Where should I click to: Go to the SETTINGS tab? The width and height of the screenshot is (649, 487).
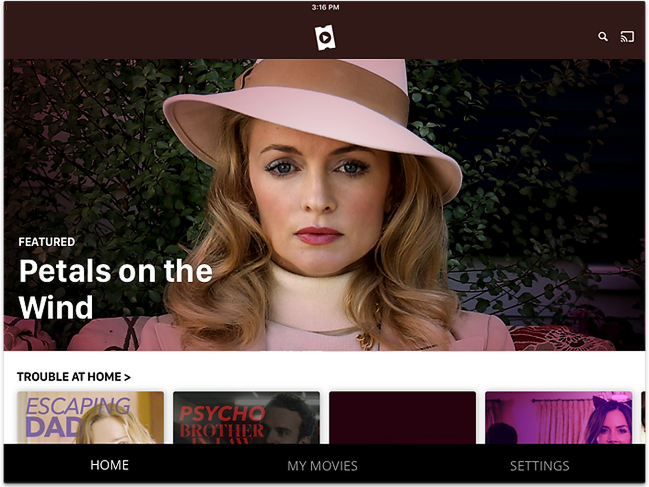[539, 466]
